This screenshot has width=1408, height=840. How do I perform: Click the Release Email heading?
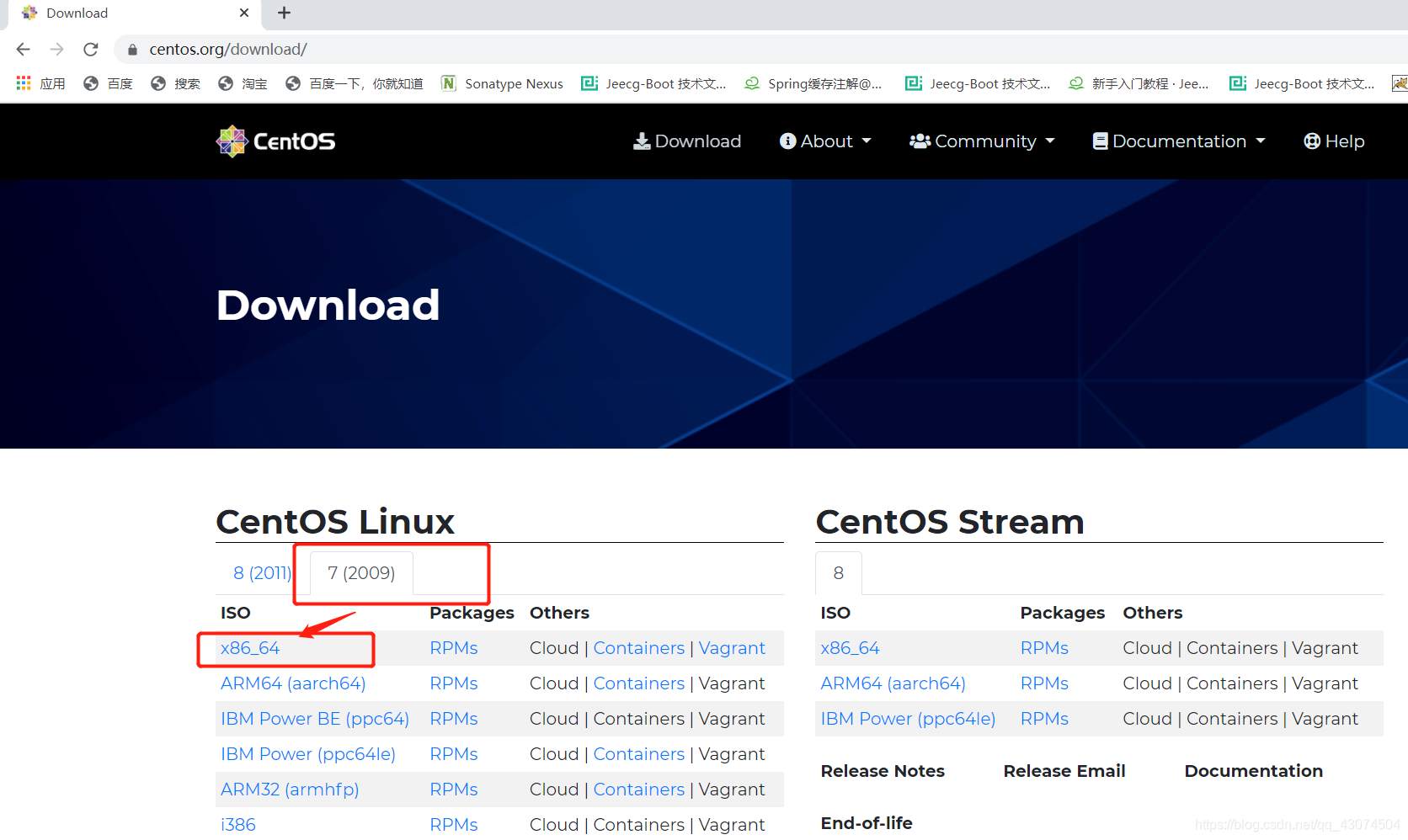point(1064,771)
